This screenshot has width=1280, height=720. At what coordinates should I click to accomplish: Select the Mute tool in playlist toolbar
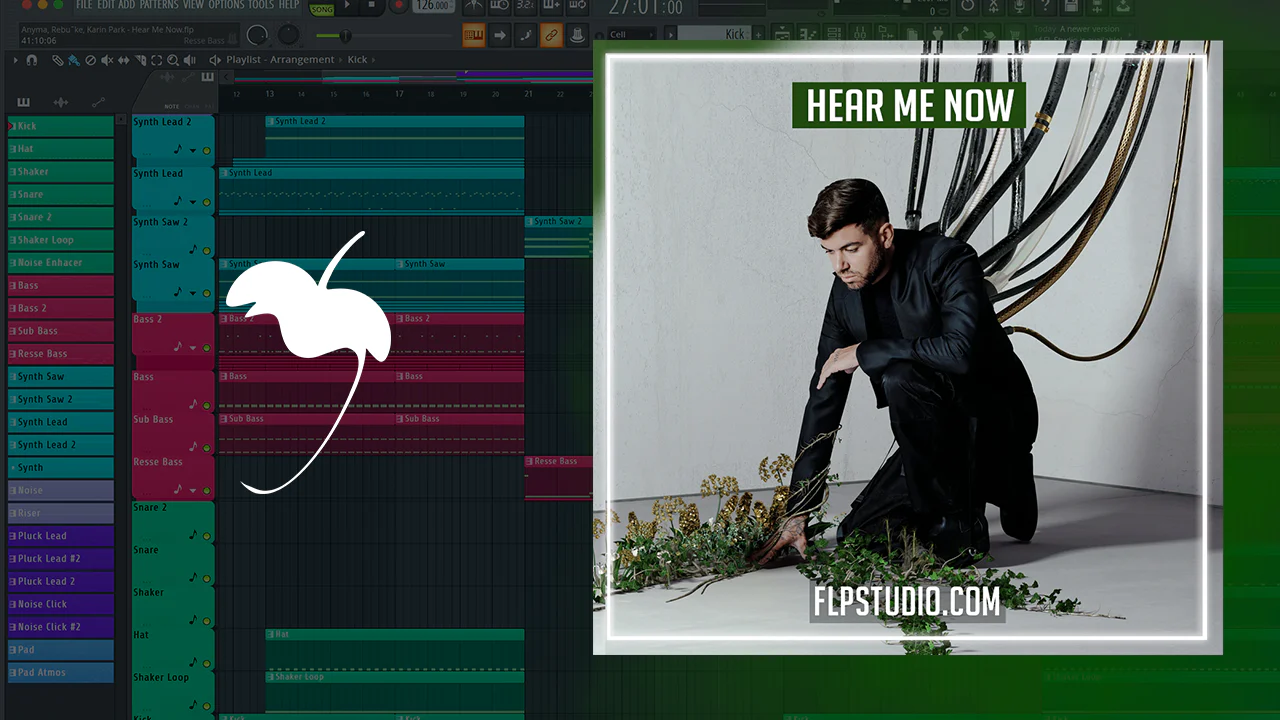pos(107,60)
